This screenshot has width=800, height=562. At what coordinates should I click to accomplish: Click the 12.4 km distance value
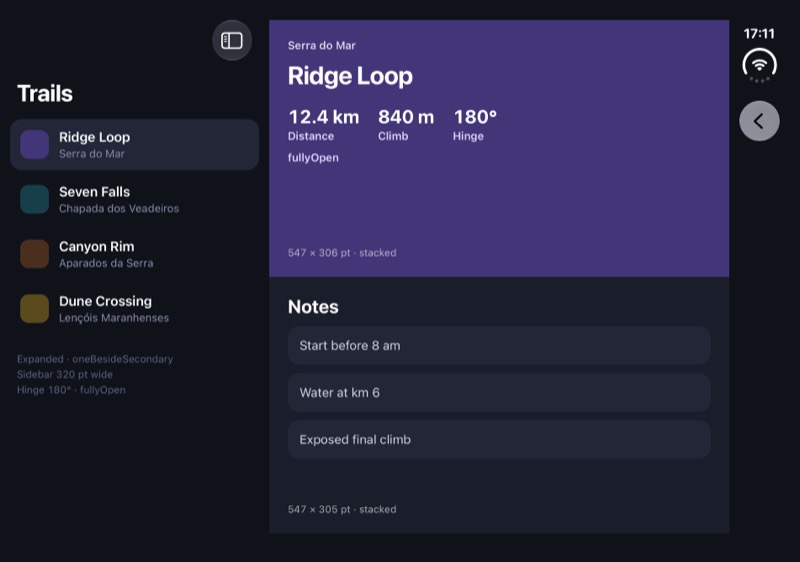coord(324,117)
